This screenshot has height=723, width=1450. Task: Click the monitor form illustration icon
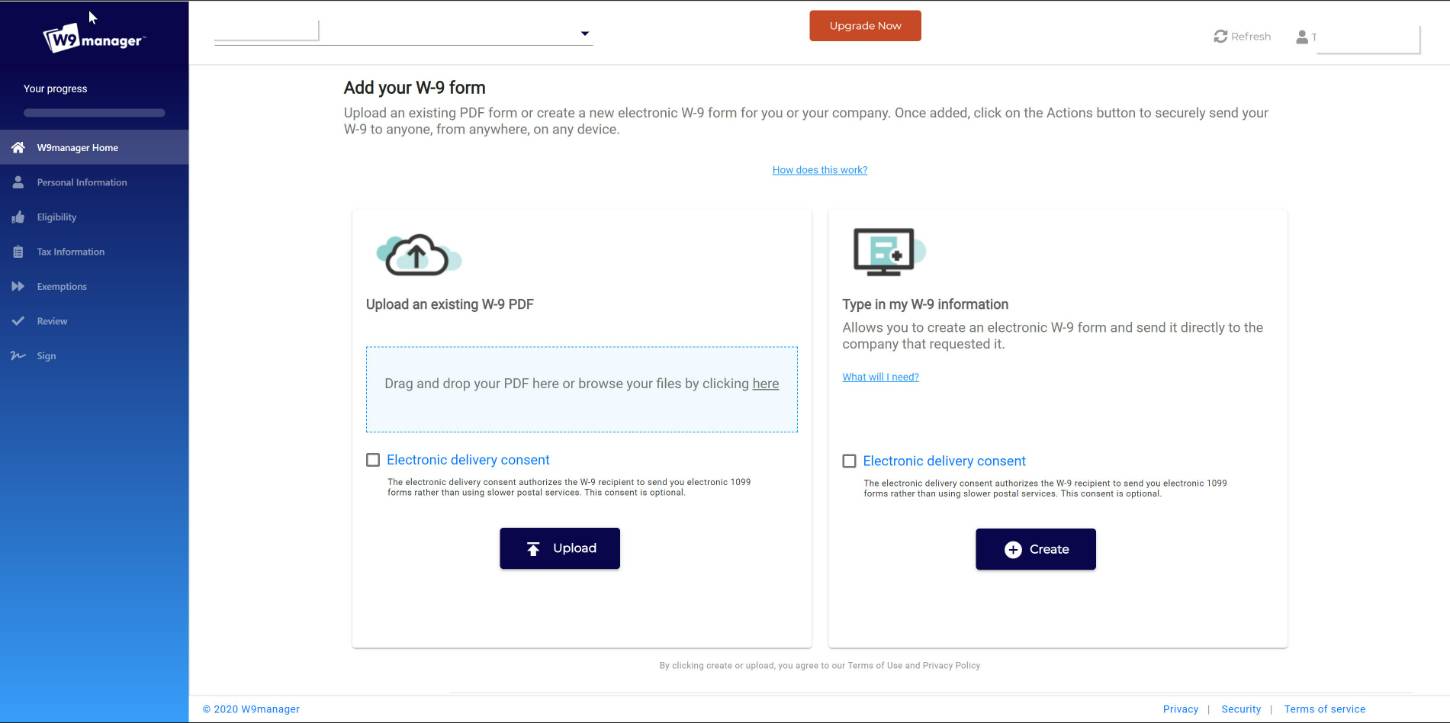(889, 252)
